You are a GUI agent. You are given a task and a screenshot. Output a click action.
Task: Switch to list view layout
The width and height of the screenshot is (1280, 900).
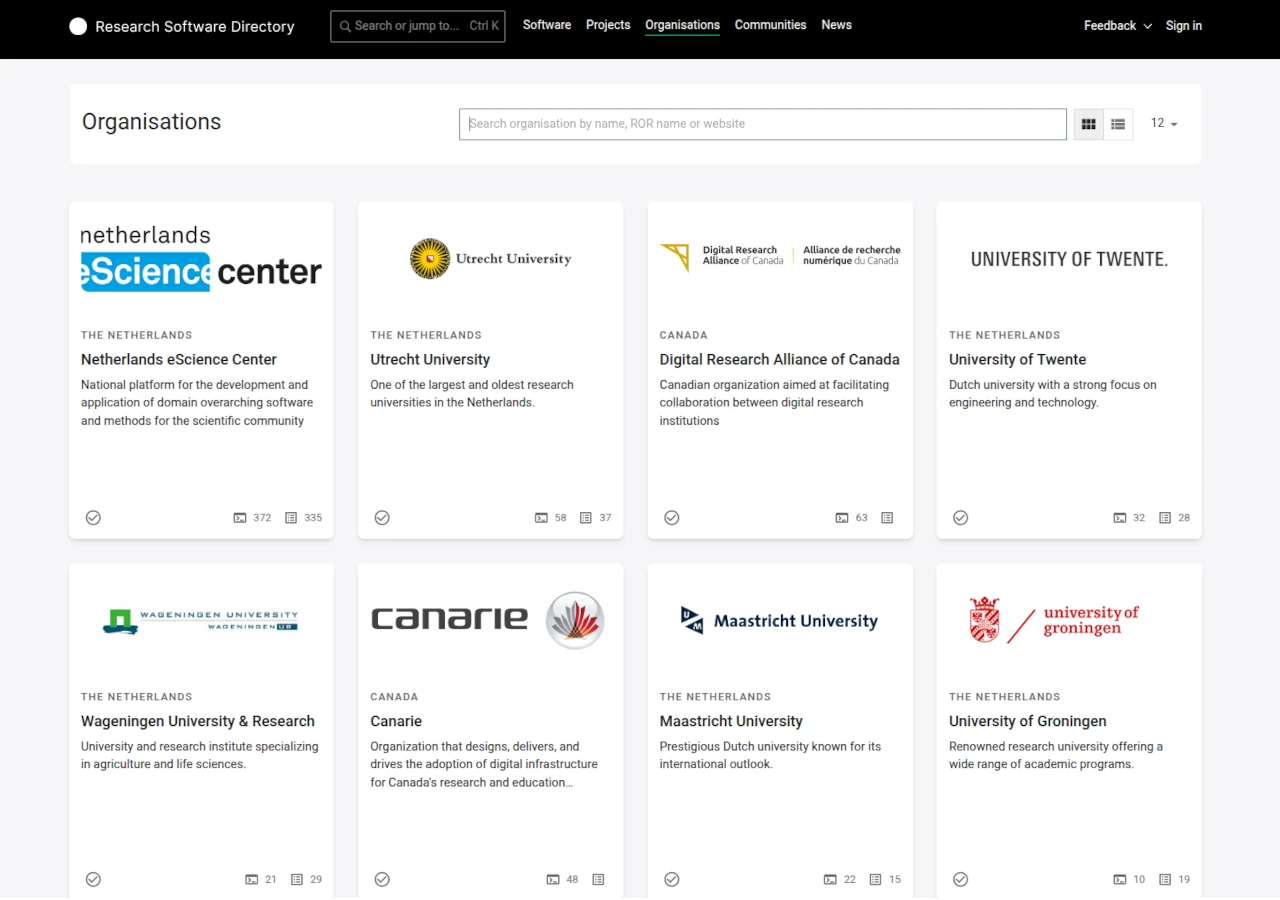pyautogui.click(x=1118, y=124)
